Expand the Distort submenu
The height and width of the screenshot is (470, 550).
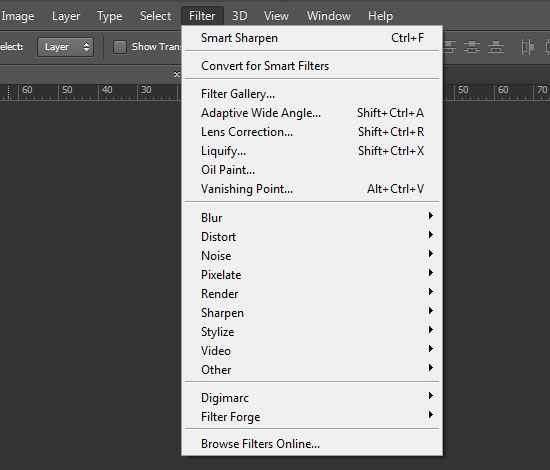tap(312, 236)
